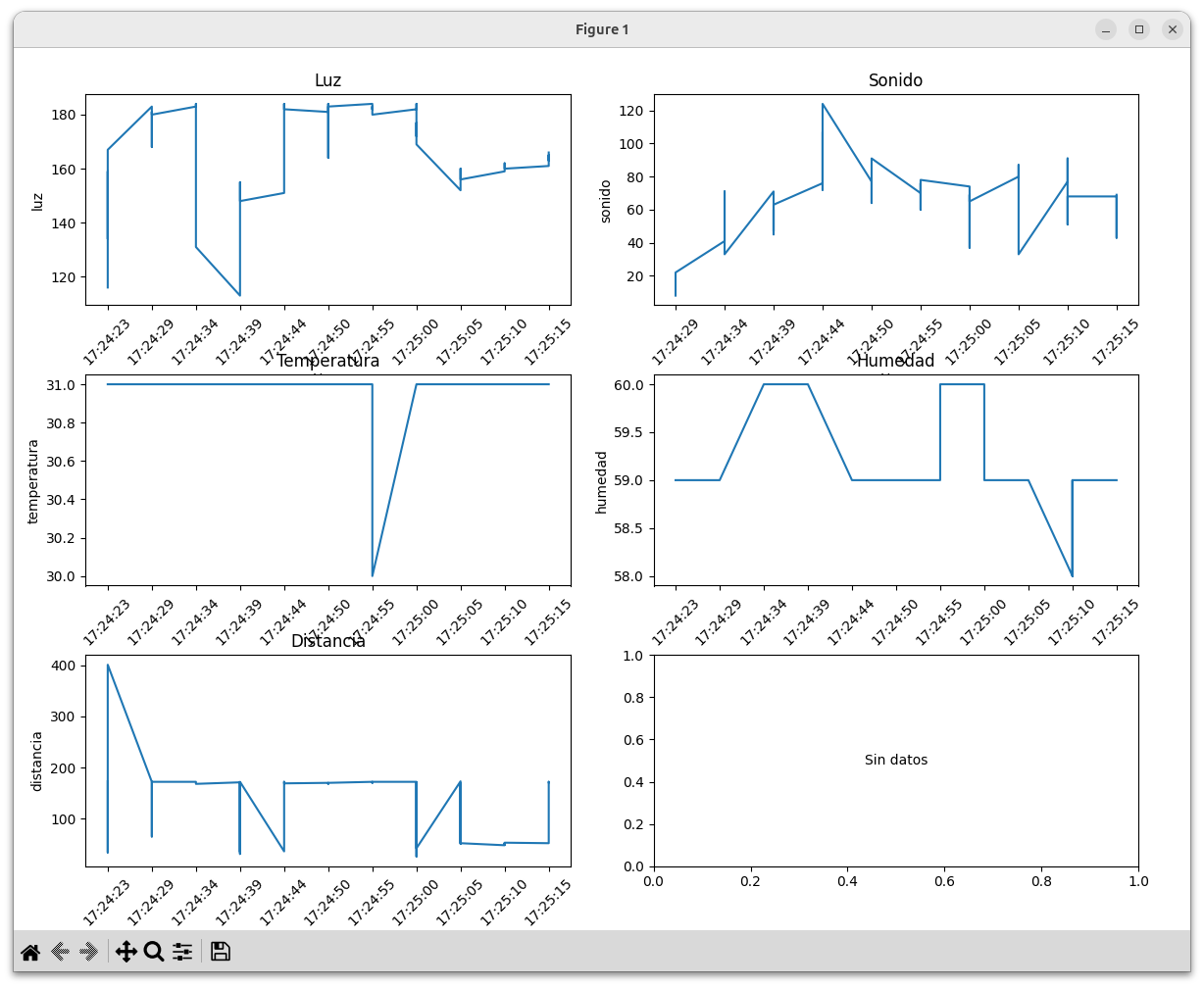Select the Zoom magnifier tool
1204x988 pixels.
click(x=154, y=951)
